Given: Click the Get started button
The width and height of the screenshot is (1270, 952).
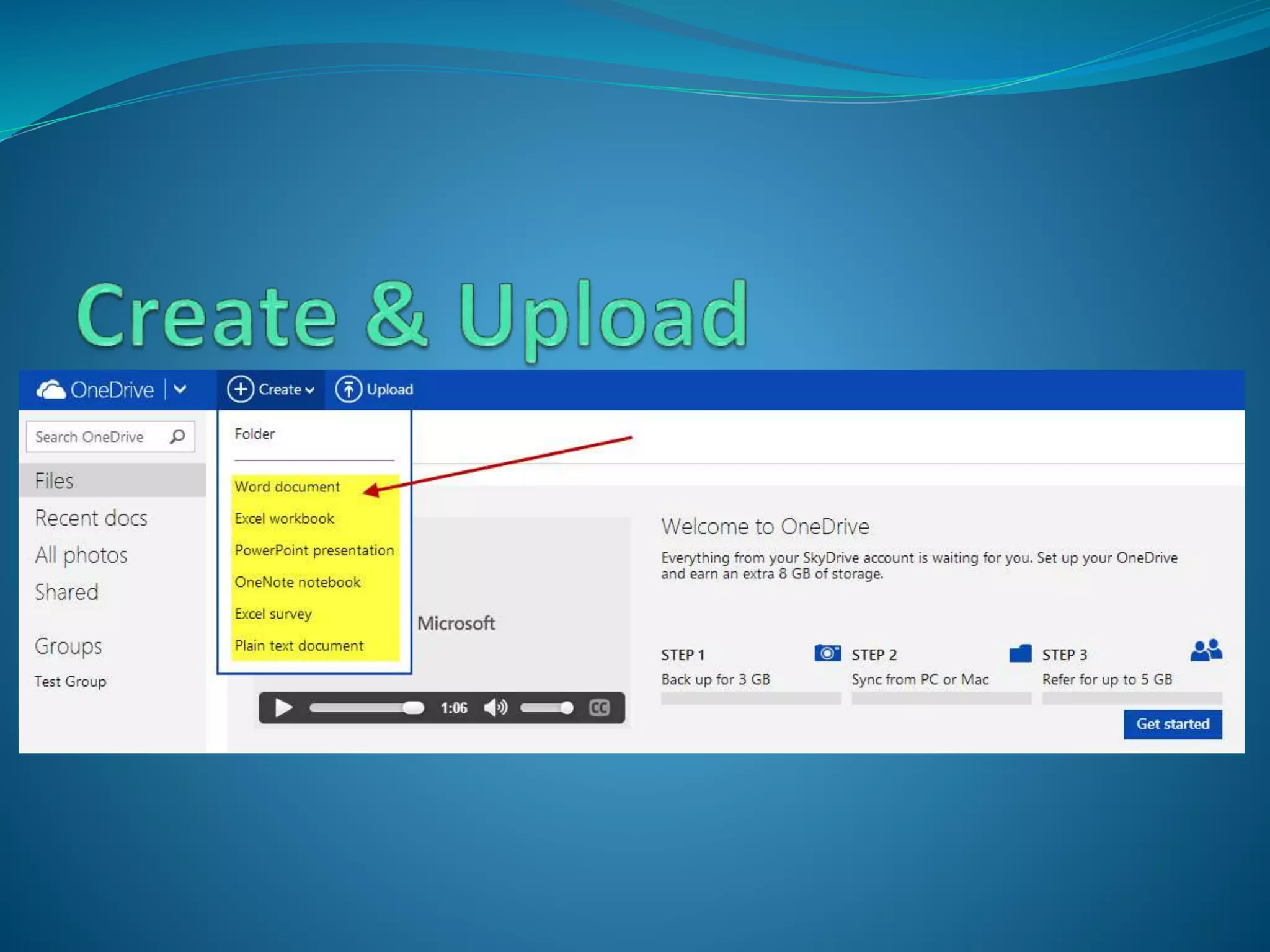Looking at the screenshot, I should point(1172,724).
